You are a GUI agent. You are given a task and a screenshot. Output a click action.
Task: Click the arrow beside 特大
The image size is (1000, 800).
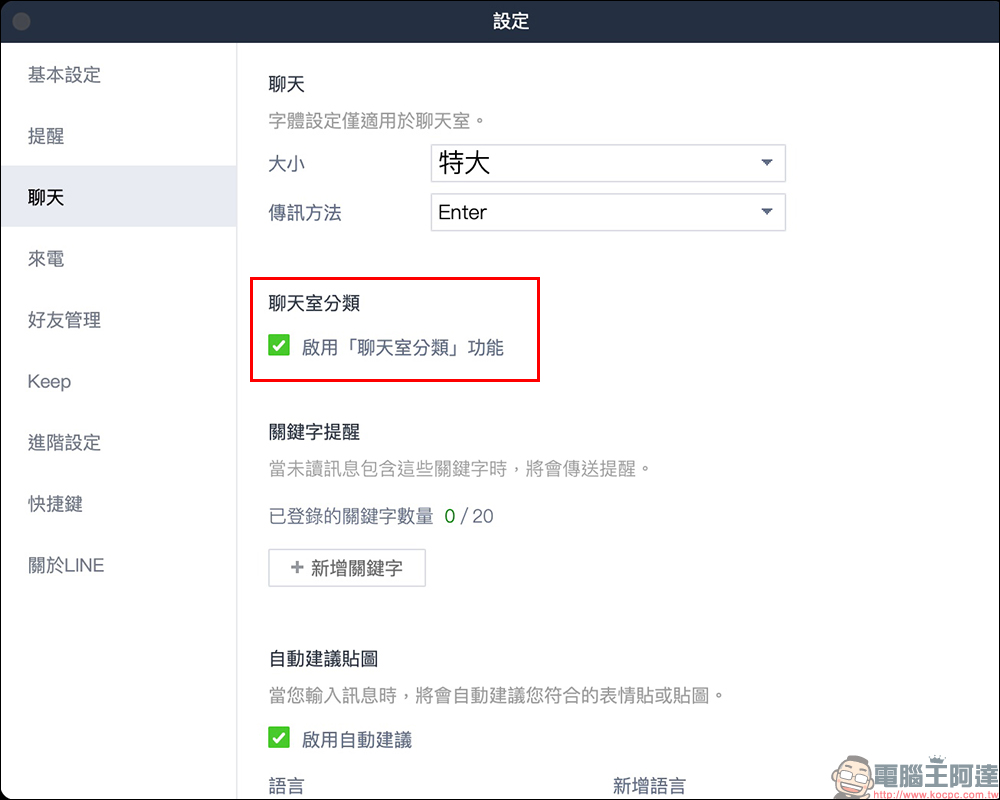767,163
